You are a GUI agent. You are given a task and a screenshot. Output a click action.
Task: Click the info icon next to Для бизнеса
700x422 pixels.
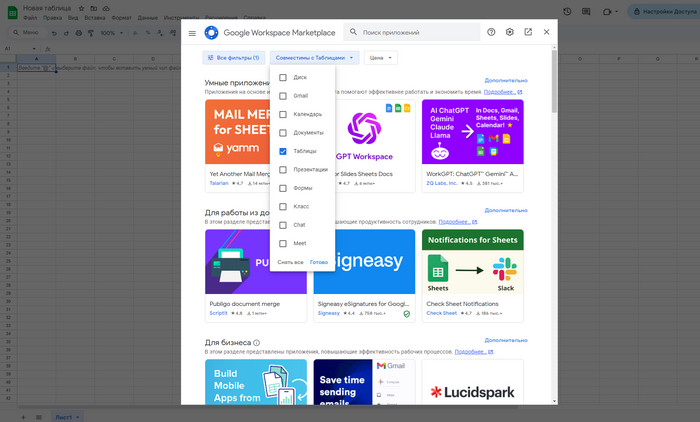pos(256,343)
